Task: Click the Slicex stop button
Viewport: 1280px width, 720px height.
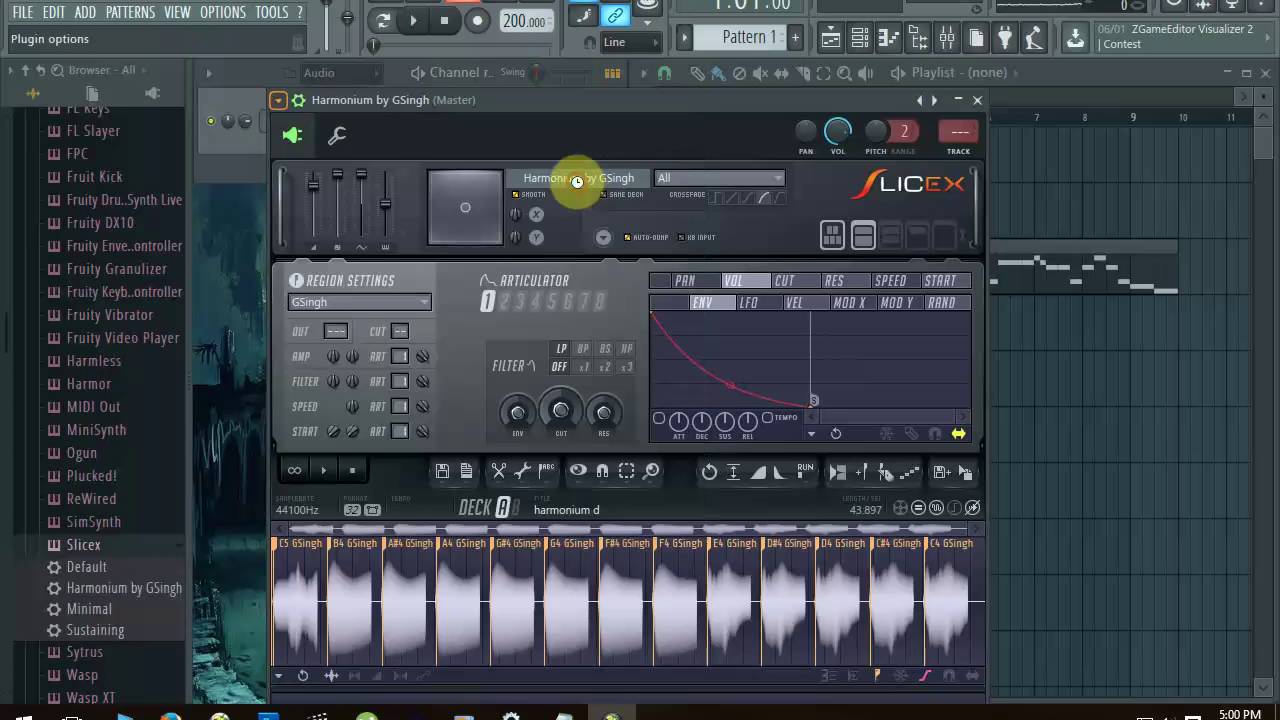Action: click(352, 471)
